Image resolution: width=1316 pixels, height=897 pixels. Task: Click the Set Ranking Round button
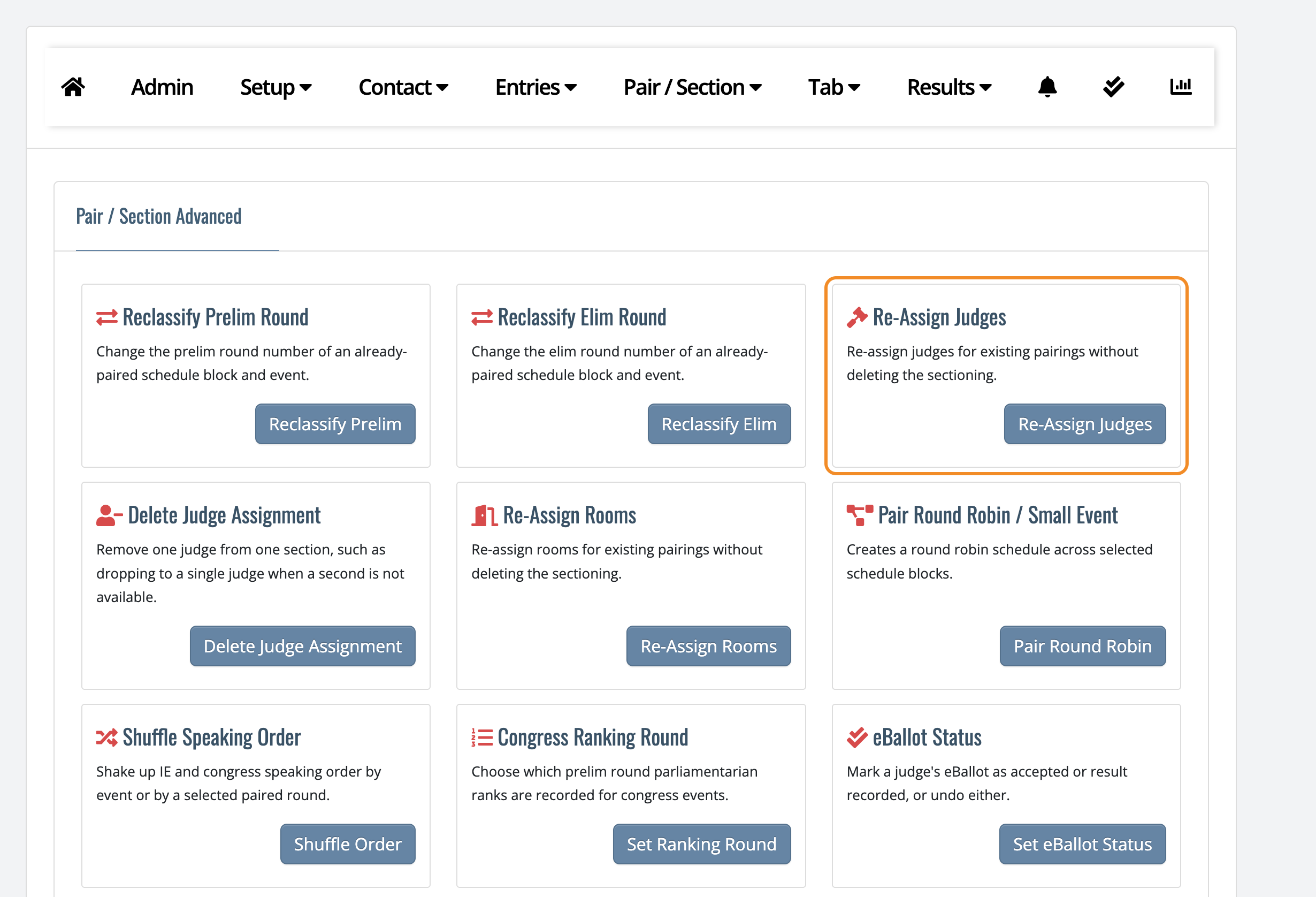(702, 845)
